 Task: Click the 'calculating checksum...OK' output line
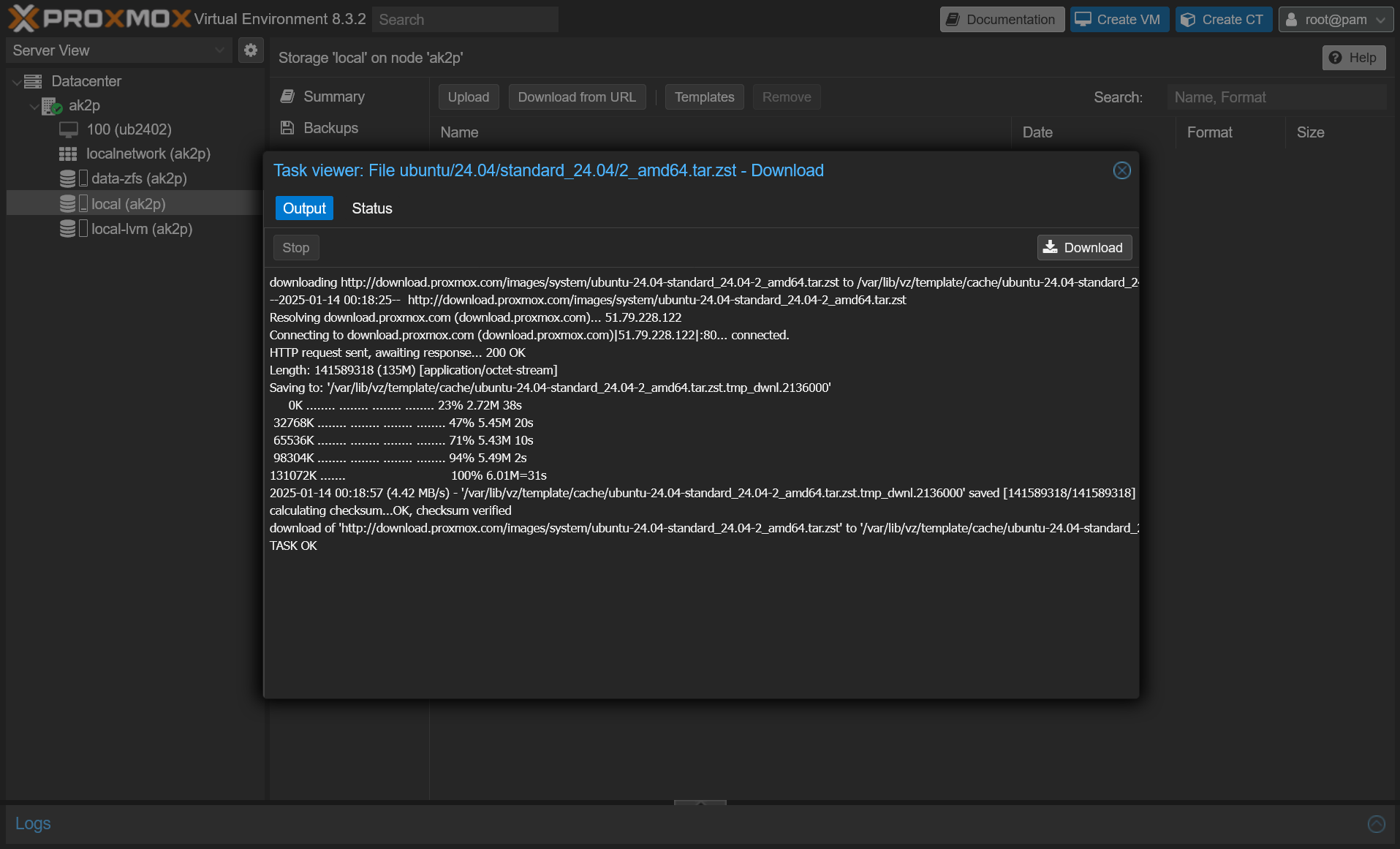(x=390, y=510)
